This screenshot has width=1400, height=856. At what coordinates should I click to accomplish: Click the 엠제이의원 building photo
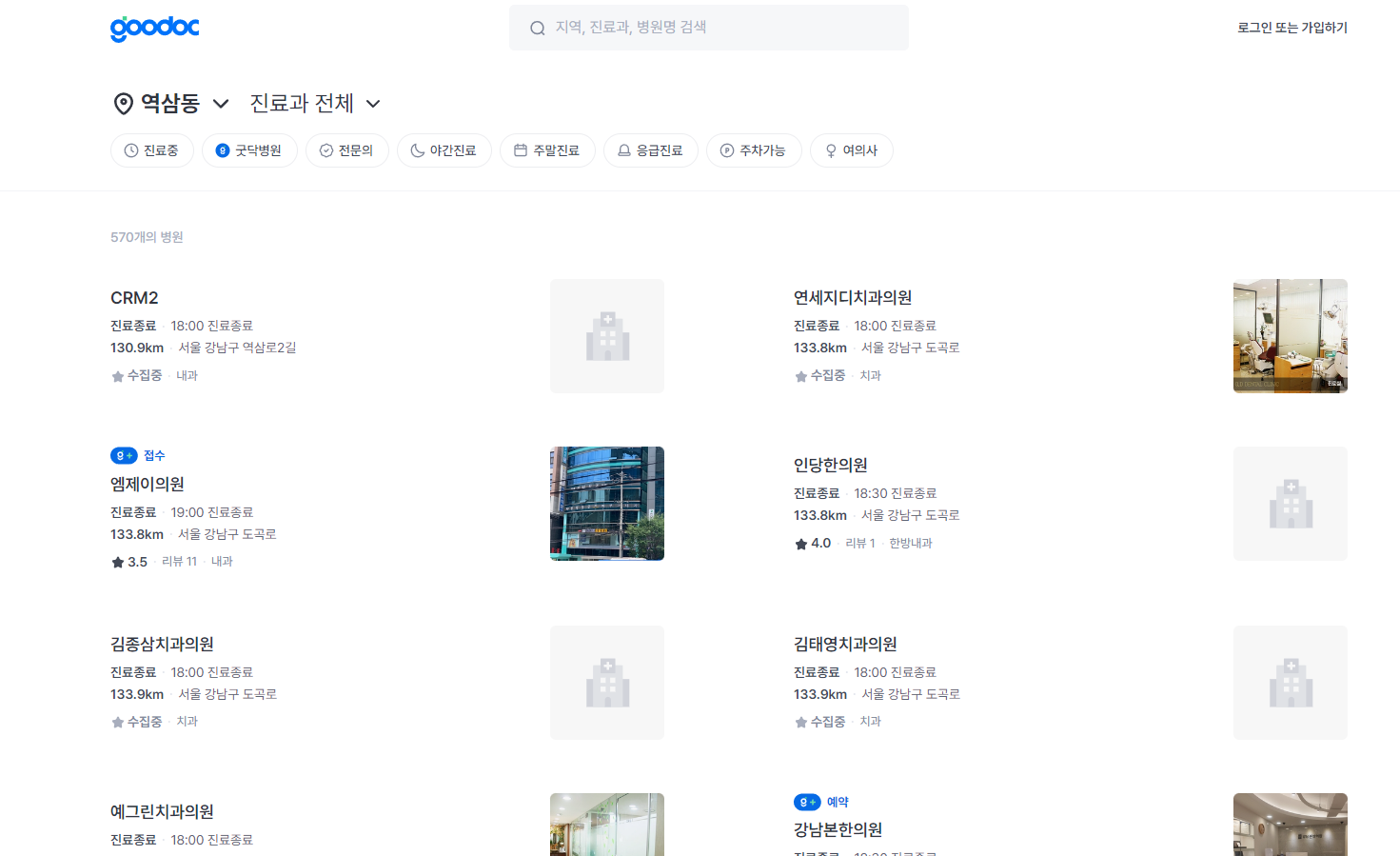coord(607,504)
